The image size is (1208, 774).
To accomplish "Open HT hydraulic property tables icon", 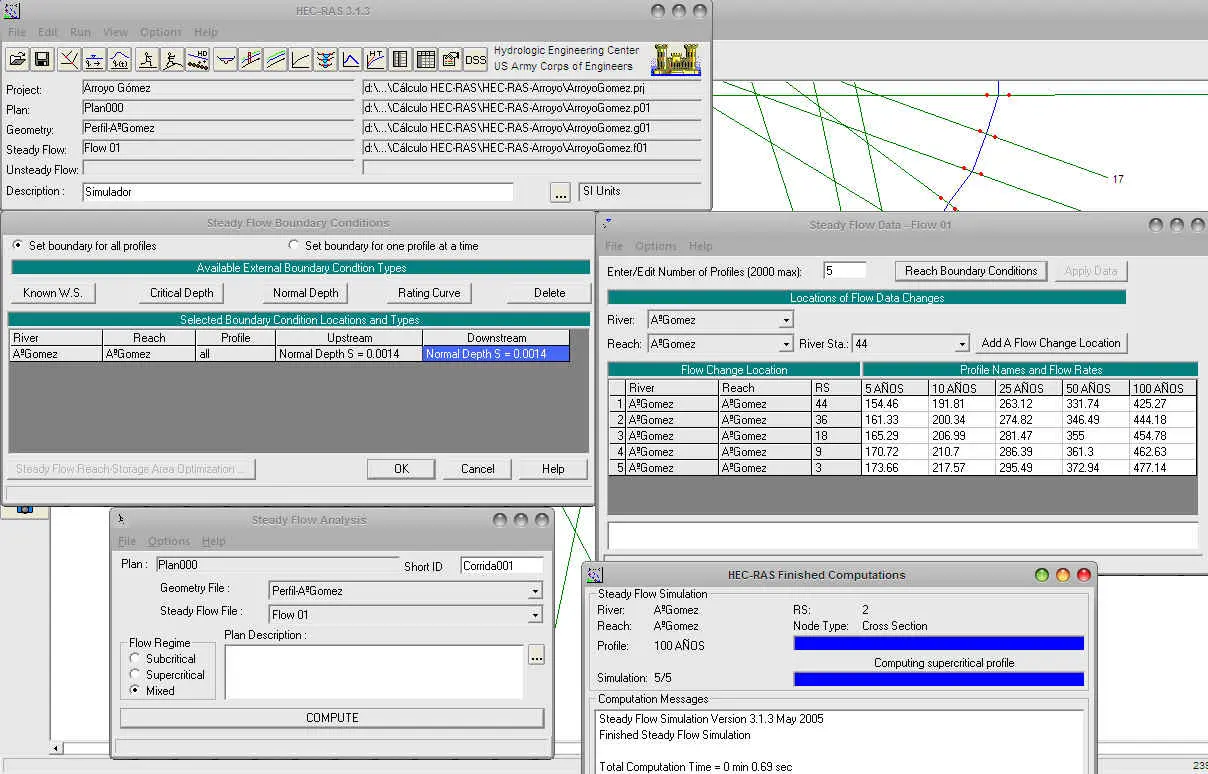I will (x=375, y=59).
